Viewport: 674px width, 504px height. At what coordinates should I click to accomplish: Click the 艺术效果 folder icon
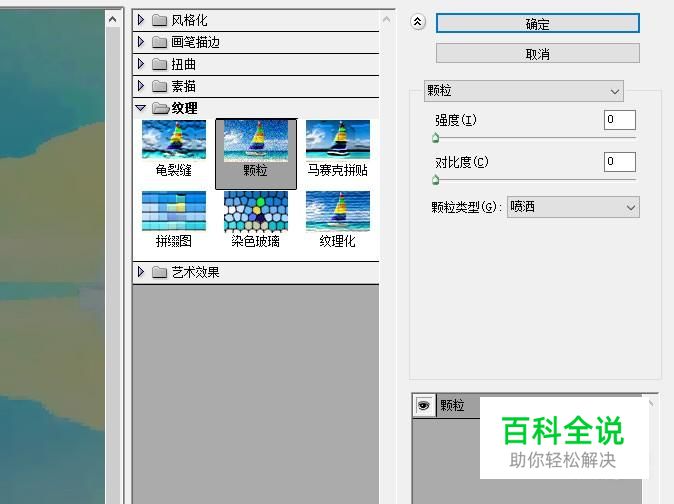(x=159, y=272)
